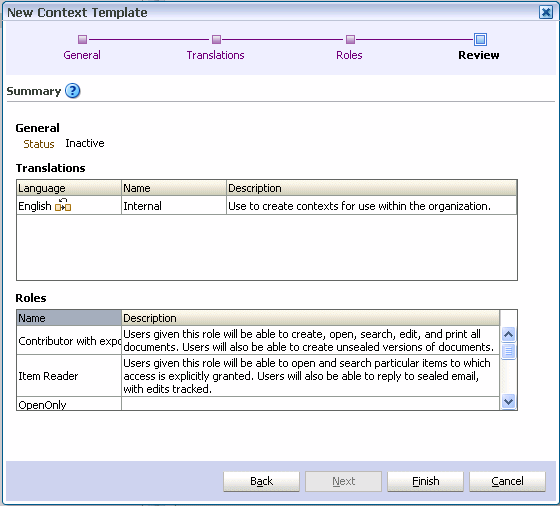
Task: Click the Status label
Action: point(39,144)
